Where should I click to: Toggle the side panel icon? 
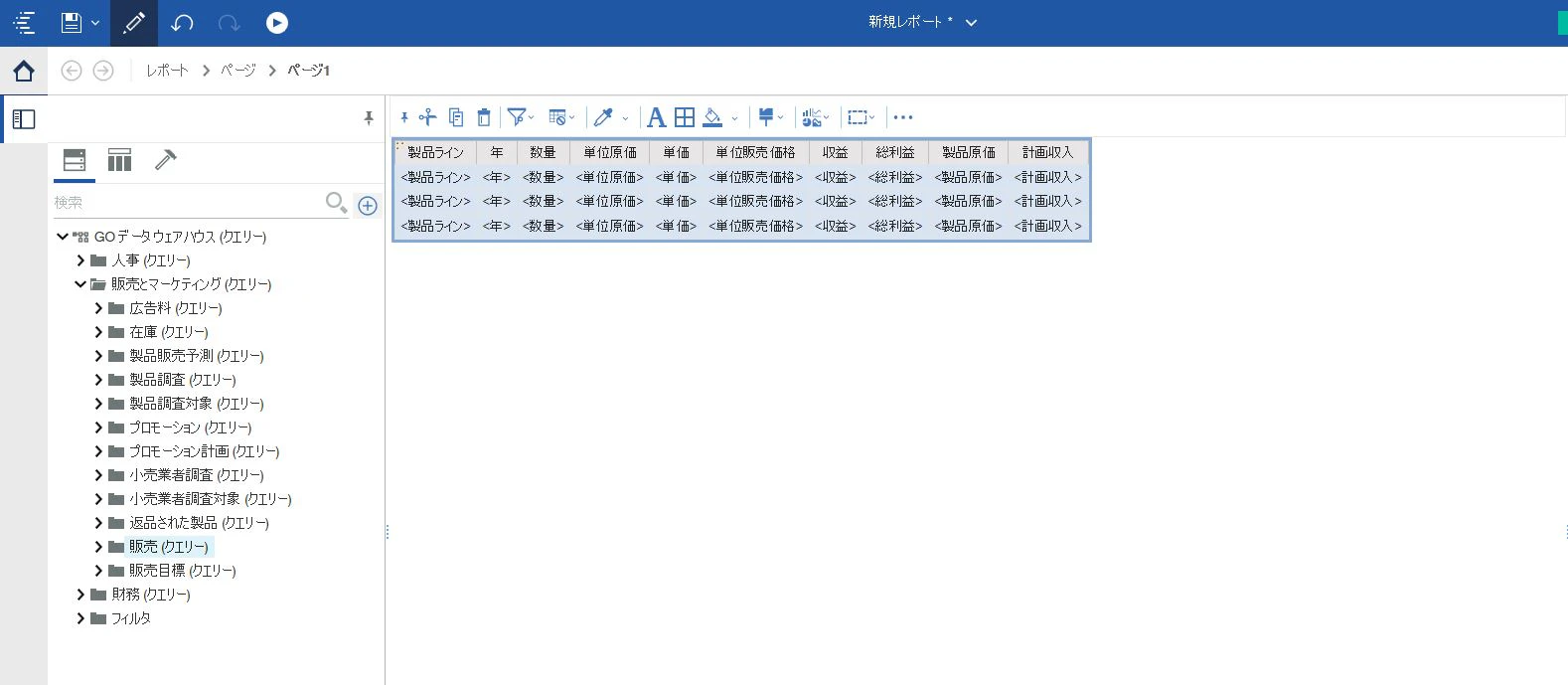pos(24,119)
